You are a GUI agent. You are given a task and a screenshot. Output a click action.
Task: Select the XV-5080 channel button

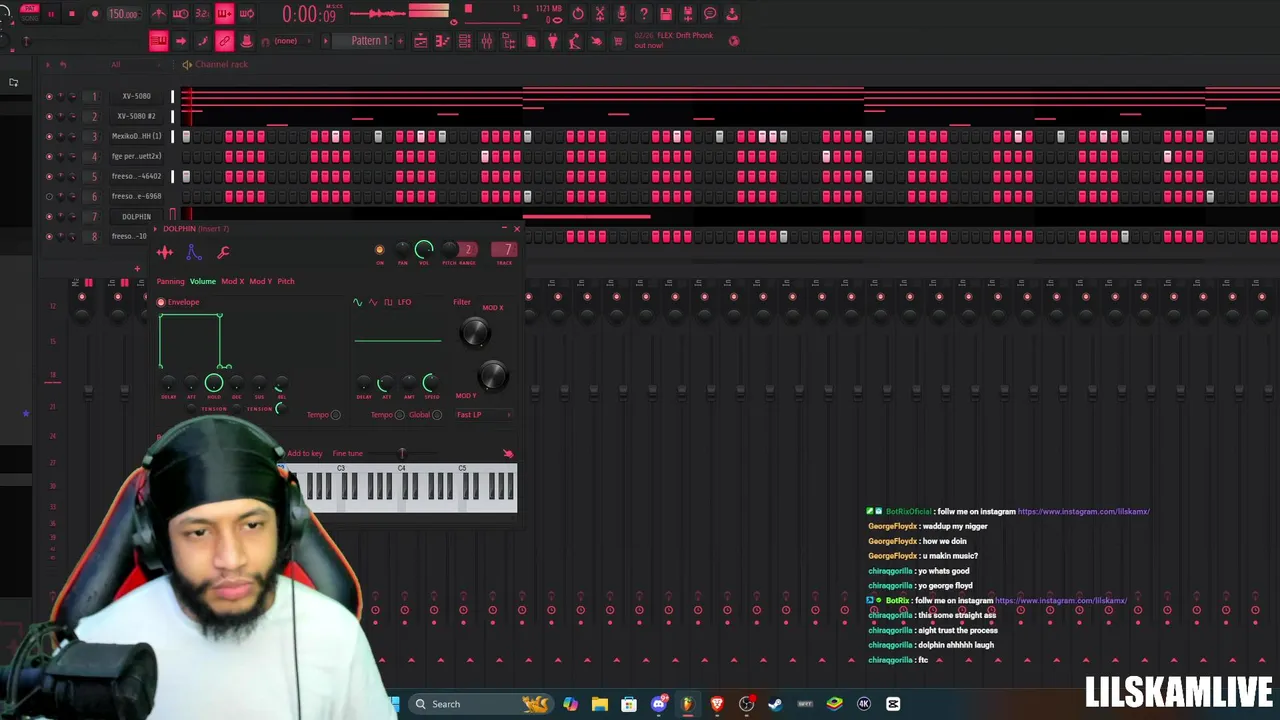tap(136, 96)
